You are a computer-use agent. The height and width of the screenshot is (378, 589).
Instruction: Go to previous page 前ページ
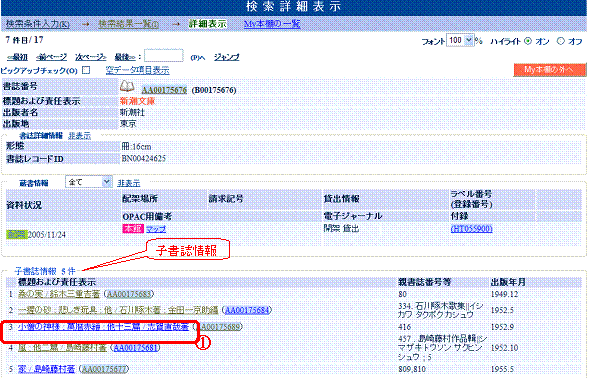coord(51,57)
